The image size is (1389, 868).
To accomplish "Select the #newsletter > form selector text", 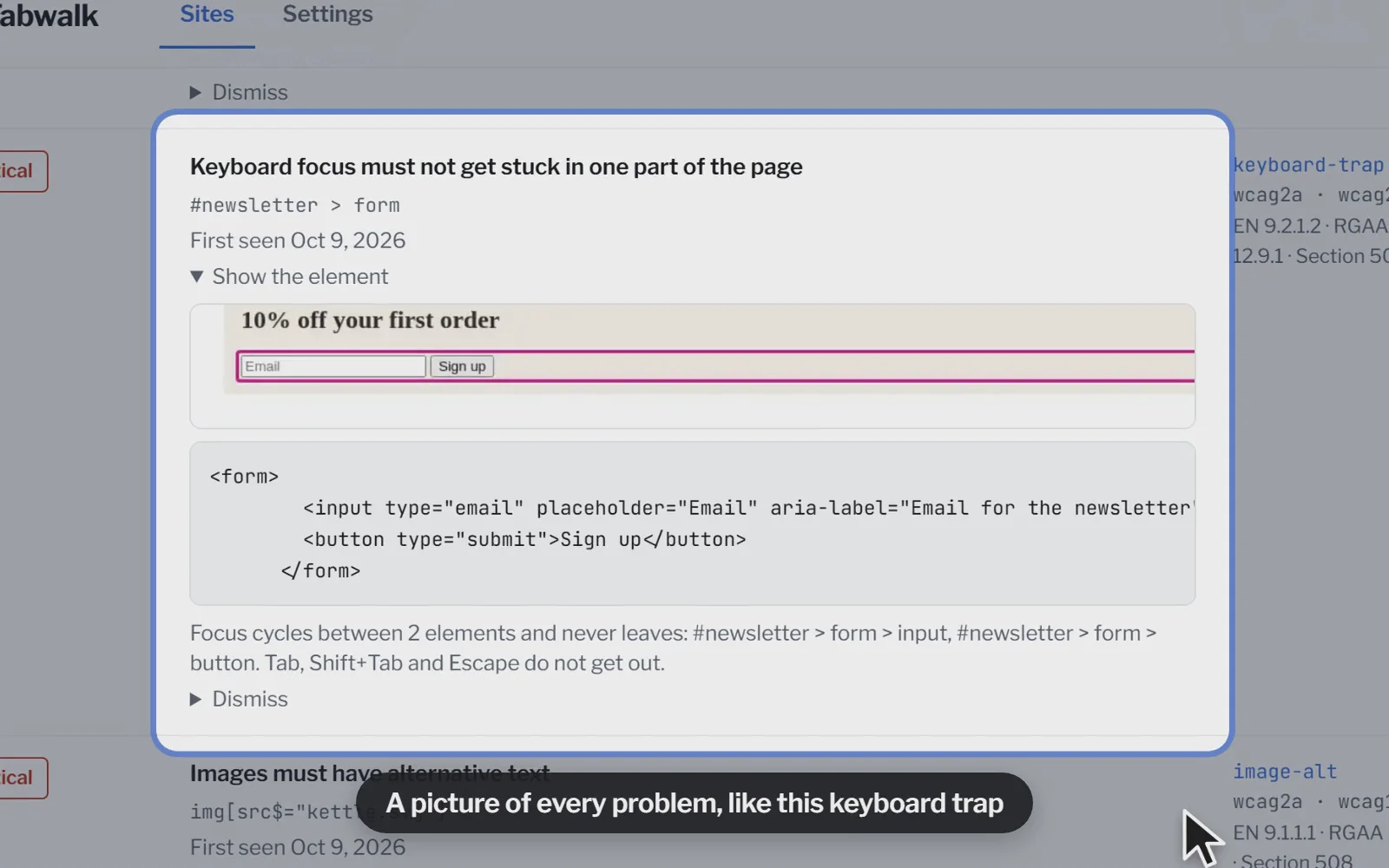I will [x=295, y=206].
